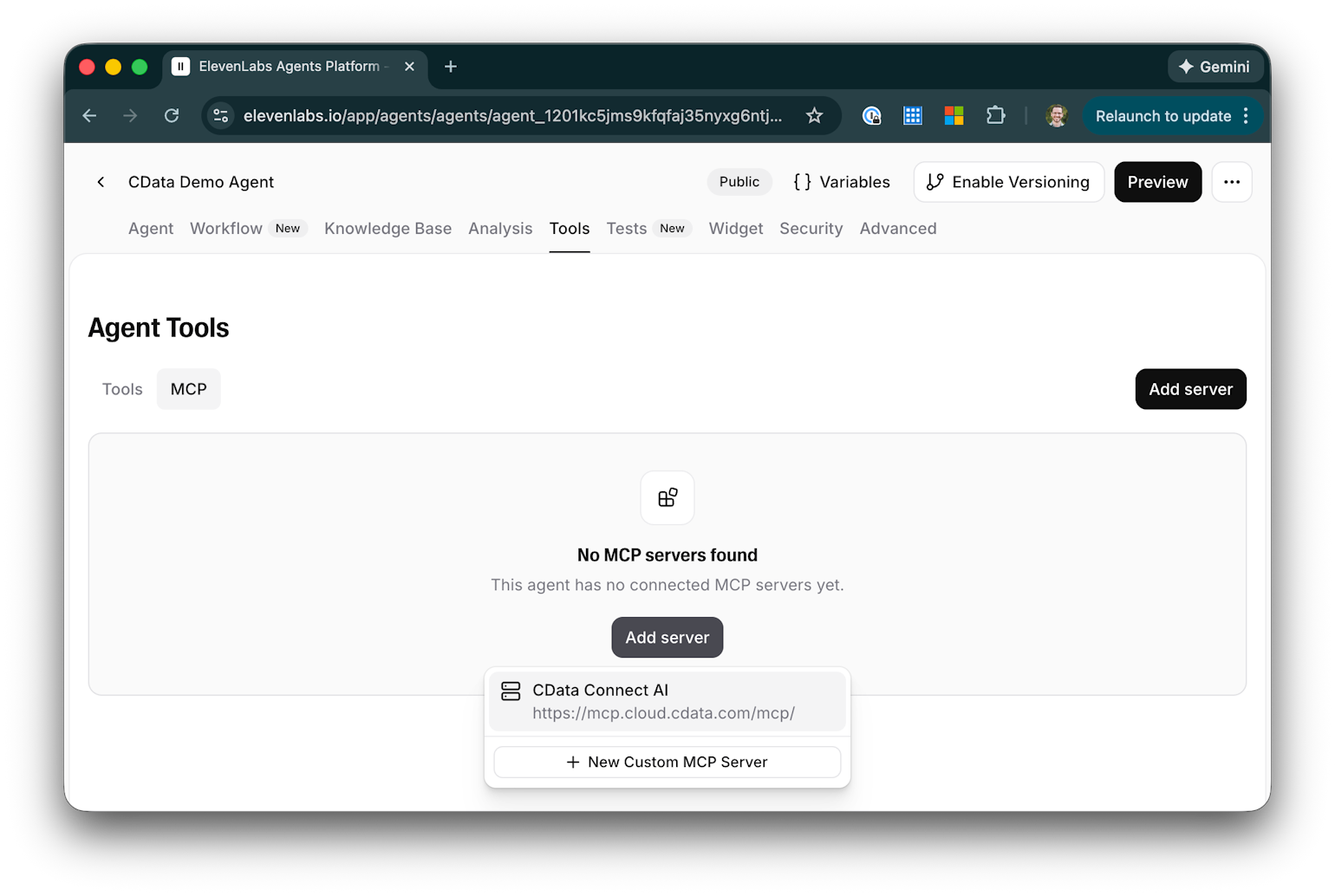Bookmark the page with the star icon
This screenshot has width=1335, height=896.
(814, 116)
